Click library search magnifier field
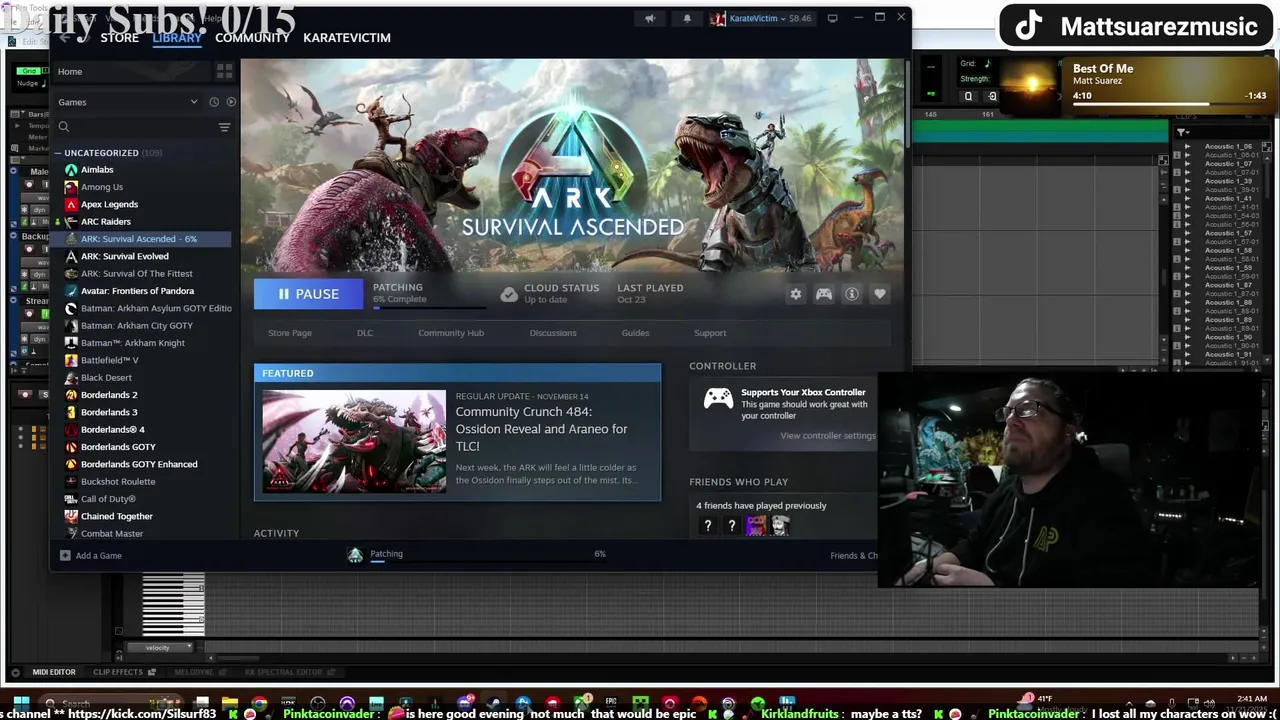The height and width of the screenshot is (720, 1280). (64, 127)
